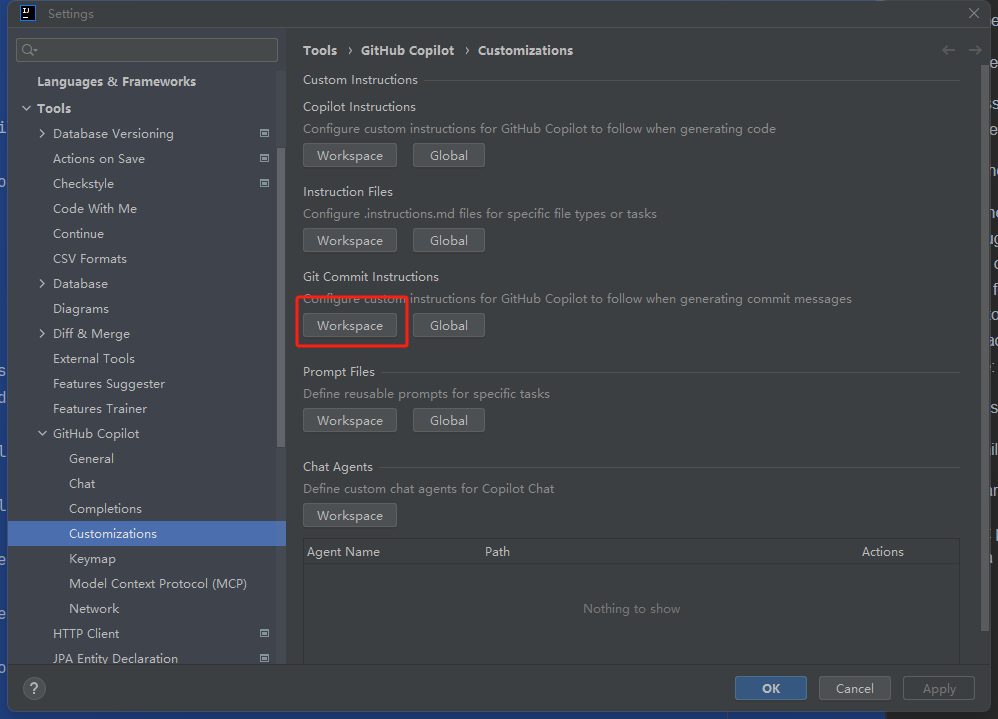998x719 pixels.
Task: Open Workspace Instruction Files
Action: (350, 241)
